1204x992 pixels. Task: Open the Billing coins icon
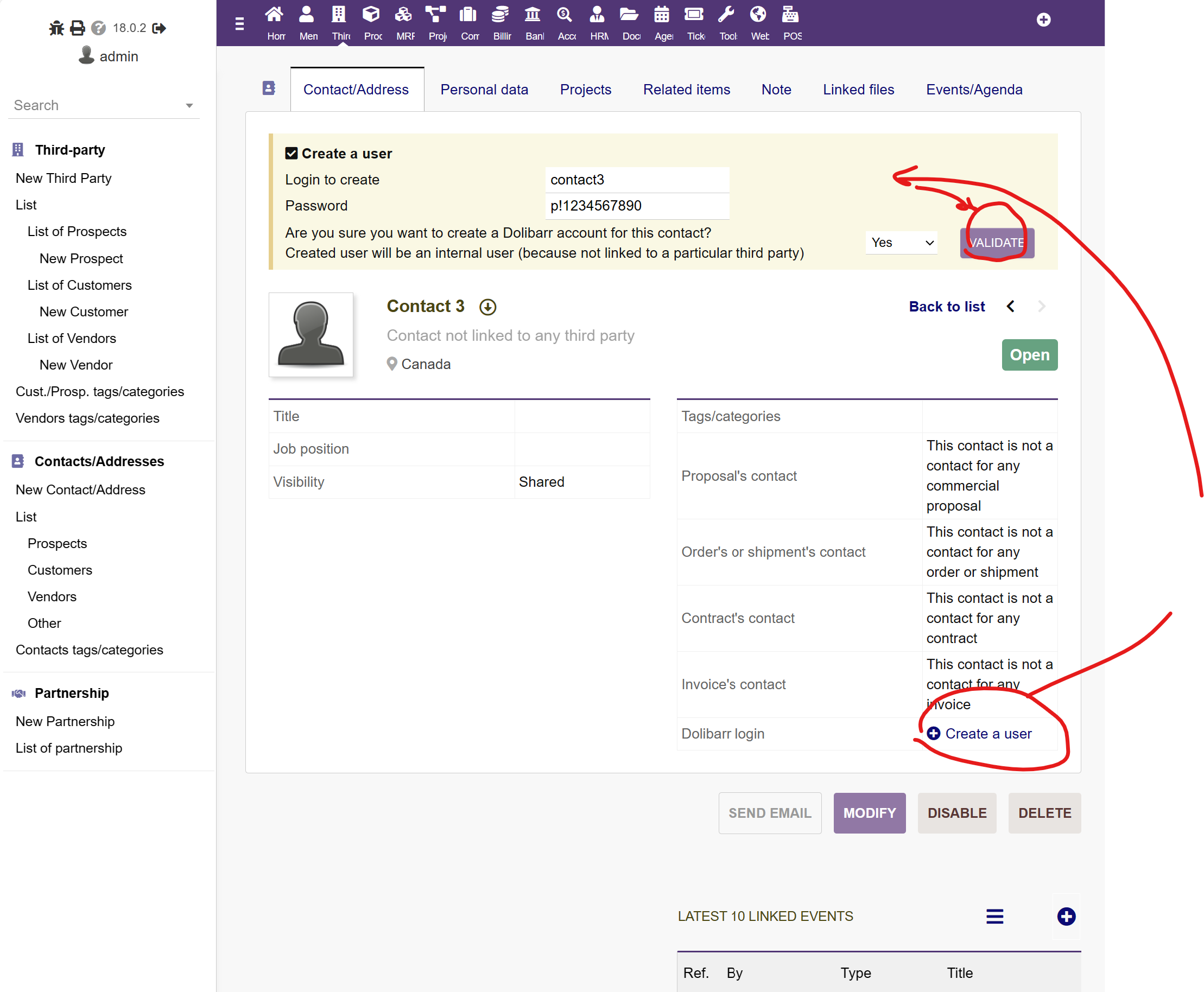[x=500, y=14]
